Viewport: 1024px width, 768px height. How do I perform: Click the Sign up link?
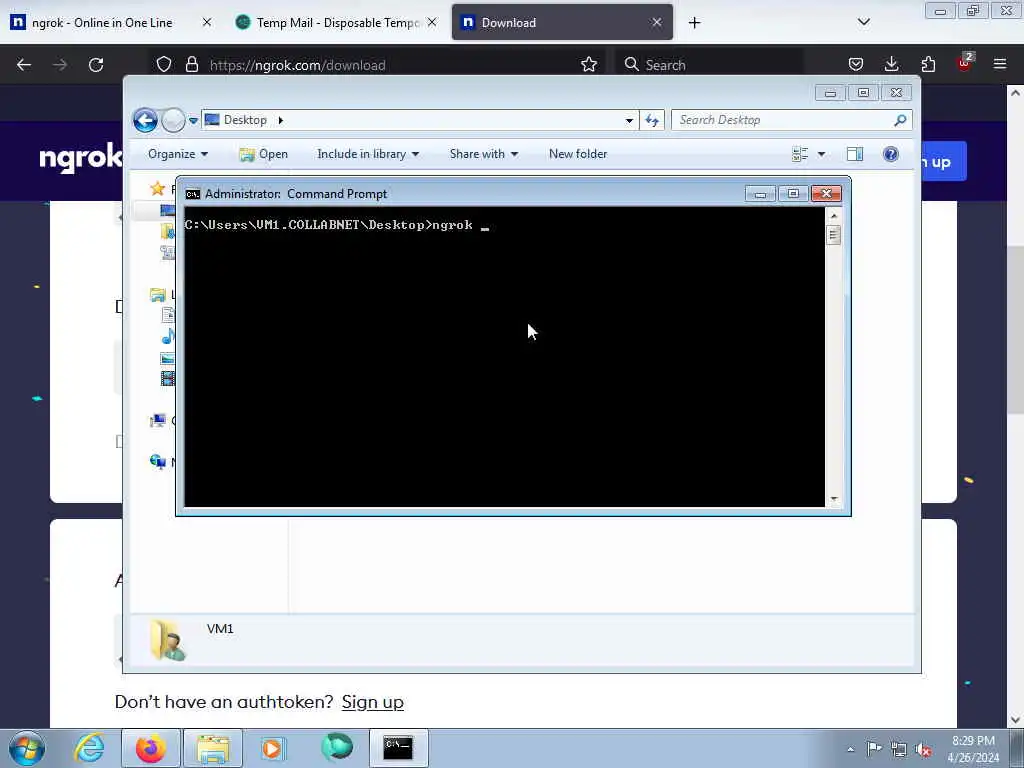[x=372, y=702]
